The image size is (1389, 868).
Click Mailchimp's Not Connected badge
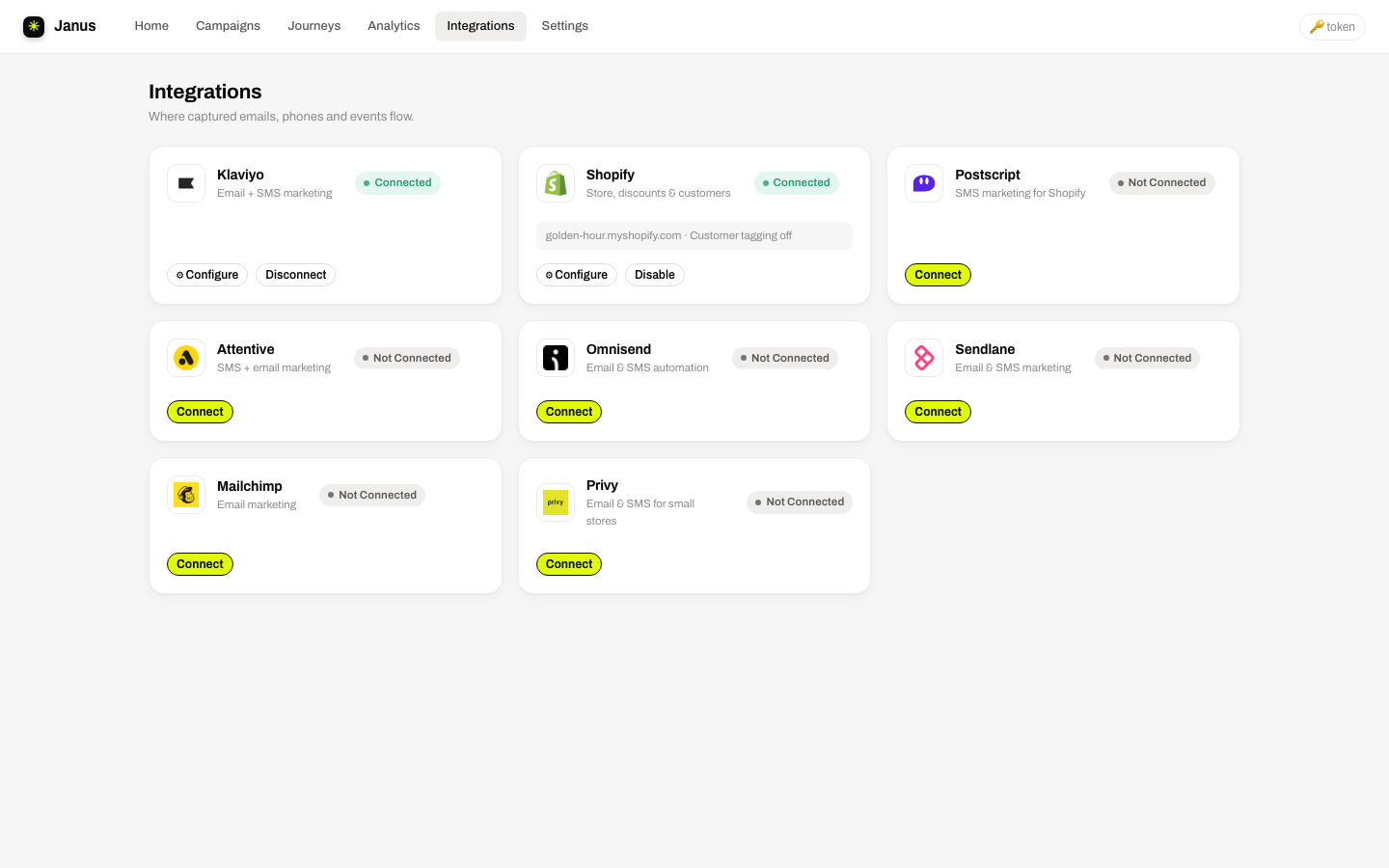[x=372, y=495]
